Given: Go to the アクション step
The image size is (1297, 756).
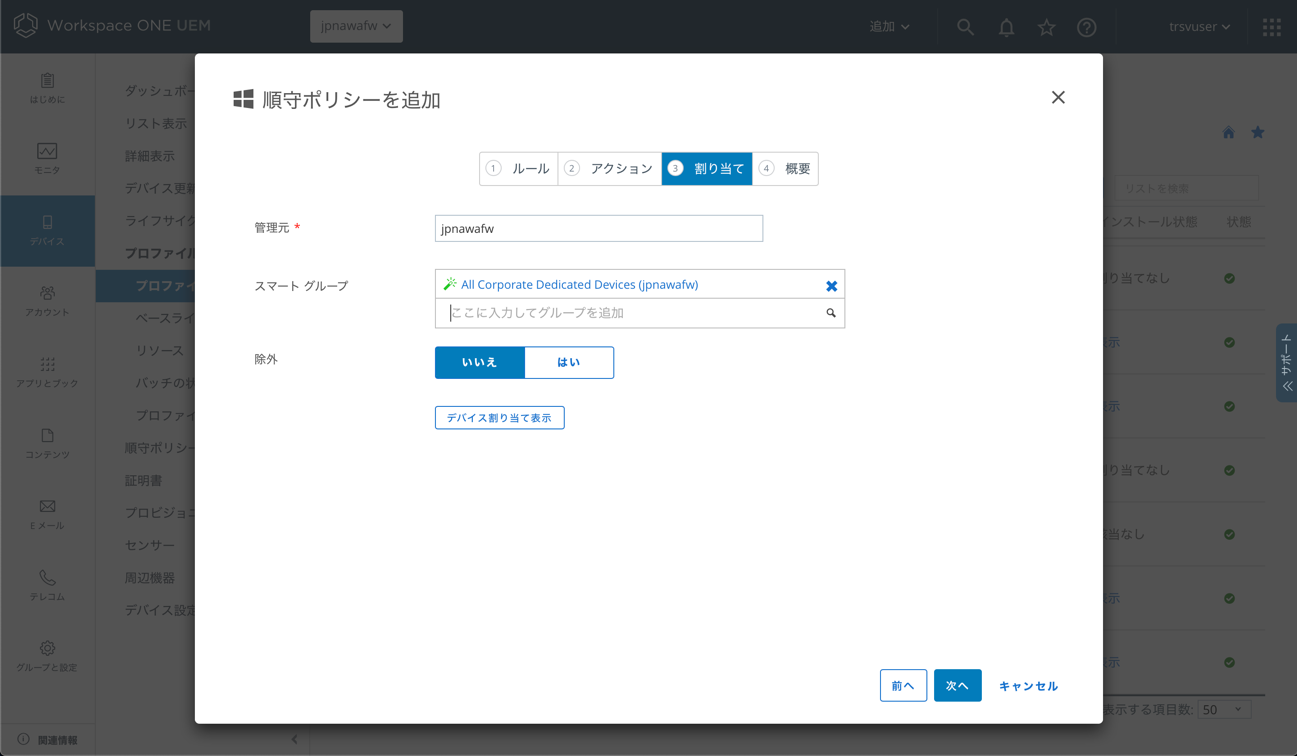Looking at the screenshot, I should click(x=610, y=169).
